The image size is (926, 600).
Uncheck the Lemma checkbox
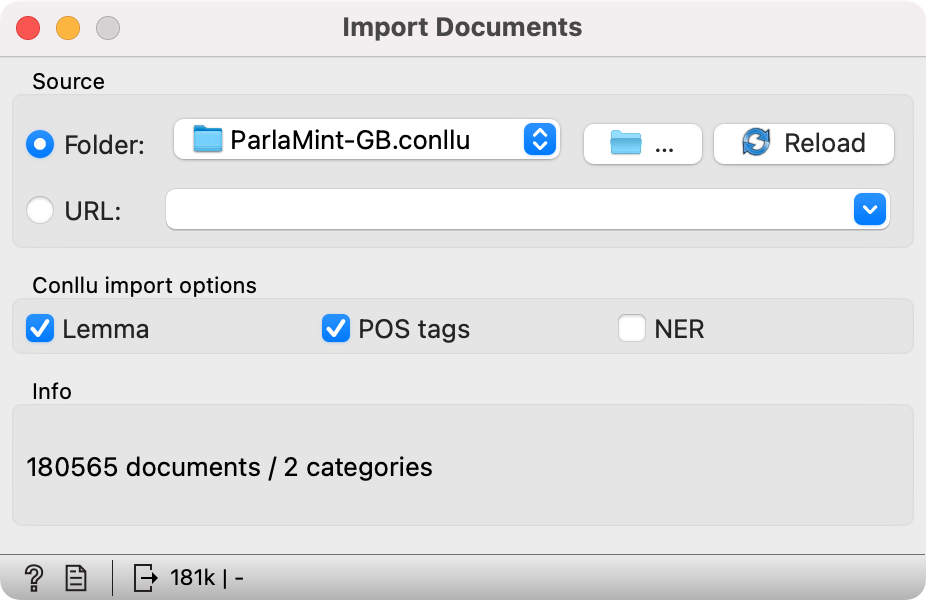40,329
